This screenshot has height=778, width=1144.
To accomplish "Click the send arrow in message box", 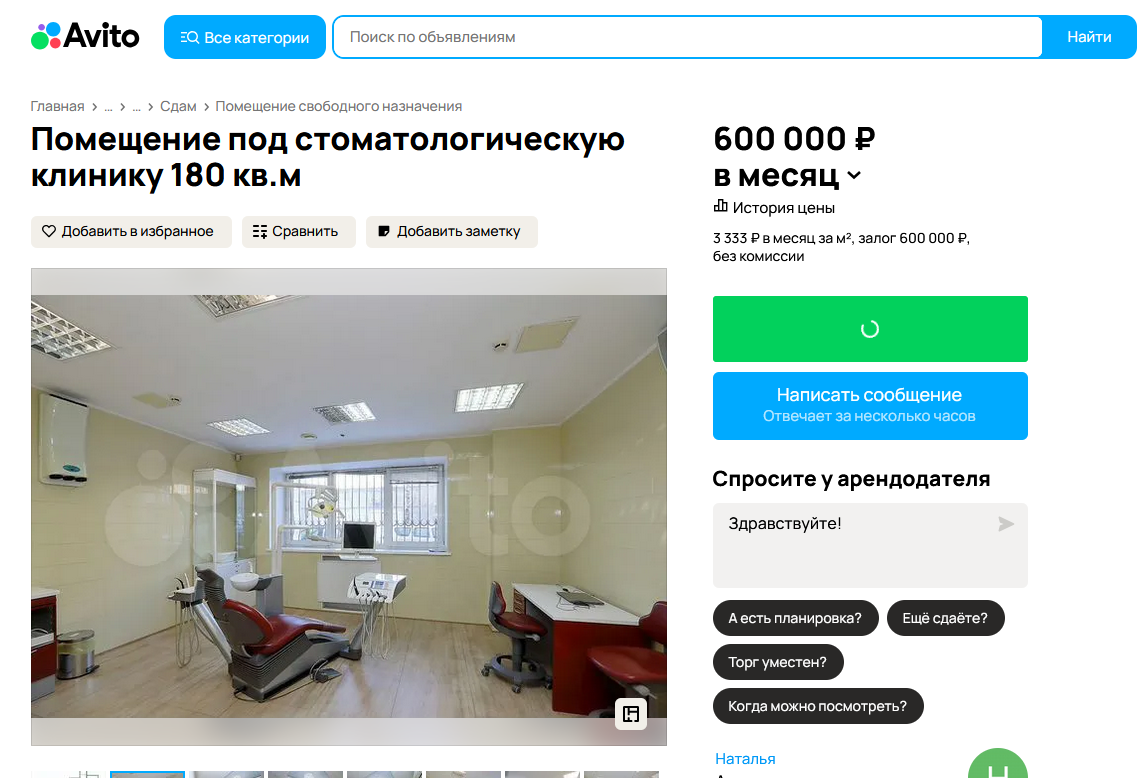I will [x=1005, y=524].
